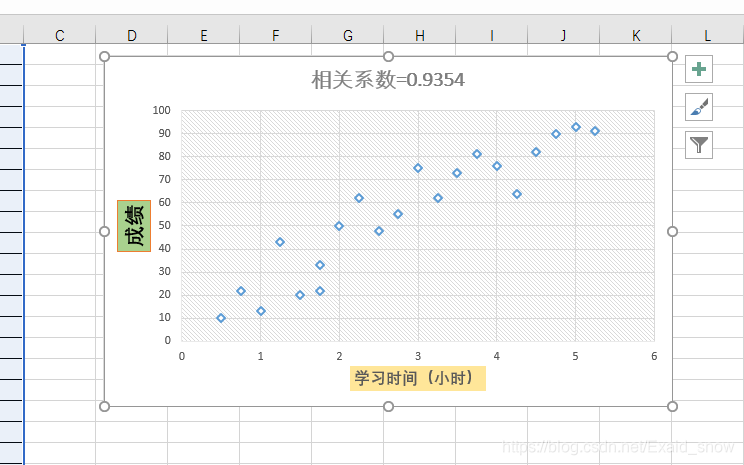Click the top-left chart resize handle
744x465 pixels.
pos(104,57)
